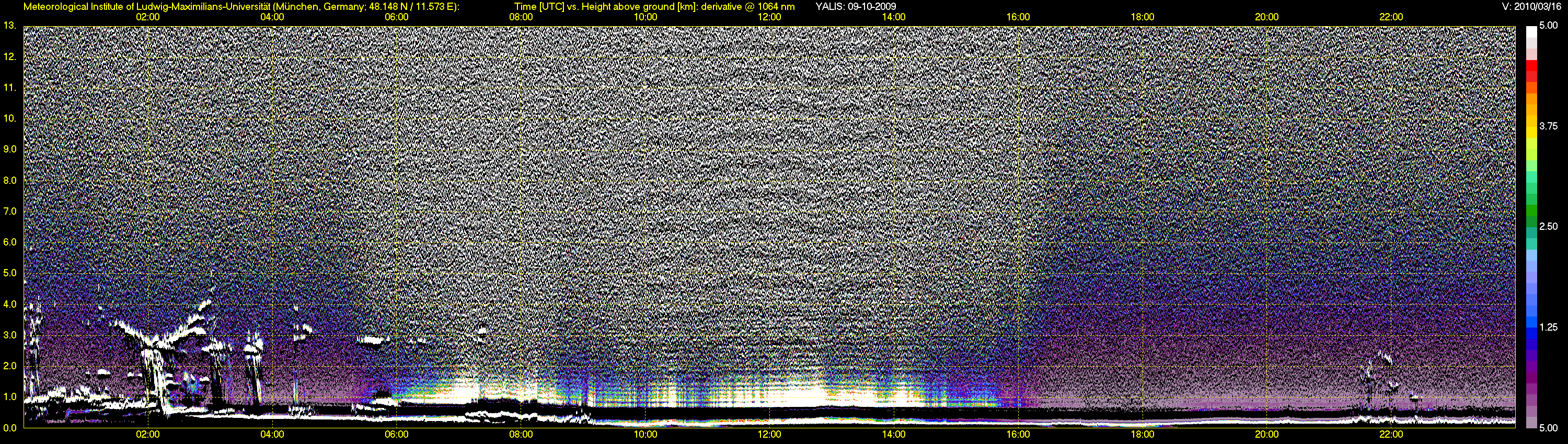Click the 0.0 height axis label

coord(10,428)
